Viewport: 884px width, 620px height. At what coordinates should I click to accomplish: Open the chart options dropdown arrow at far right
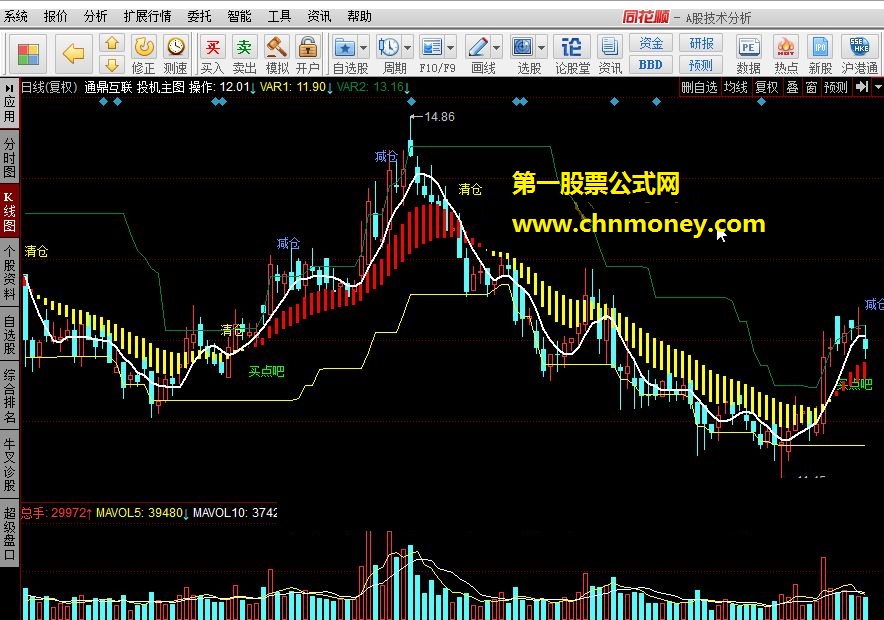tap(878, 87)
